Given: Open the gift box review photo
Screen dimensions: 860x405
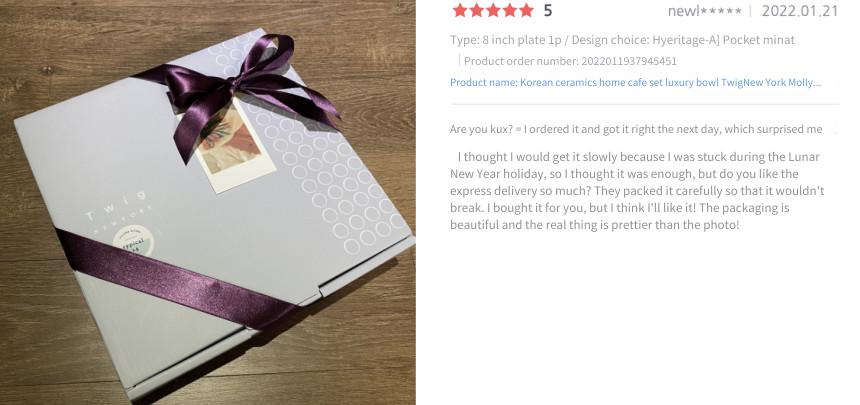Looking at the screenshot, I should [x=207, y=202].
